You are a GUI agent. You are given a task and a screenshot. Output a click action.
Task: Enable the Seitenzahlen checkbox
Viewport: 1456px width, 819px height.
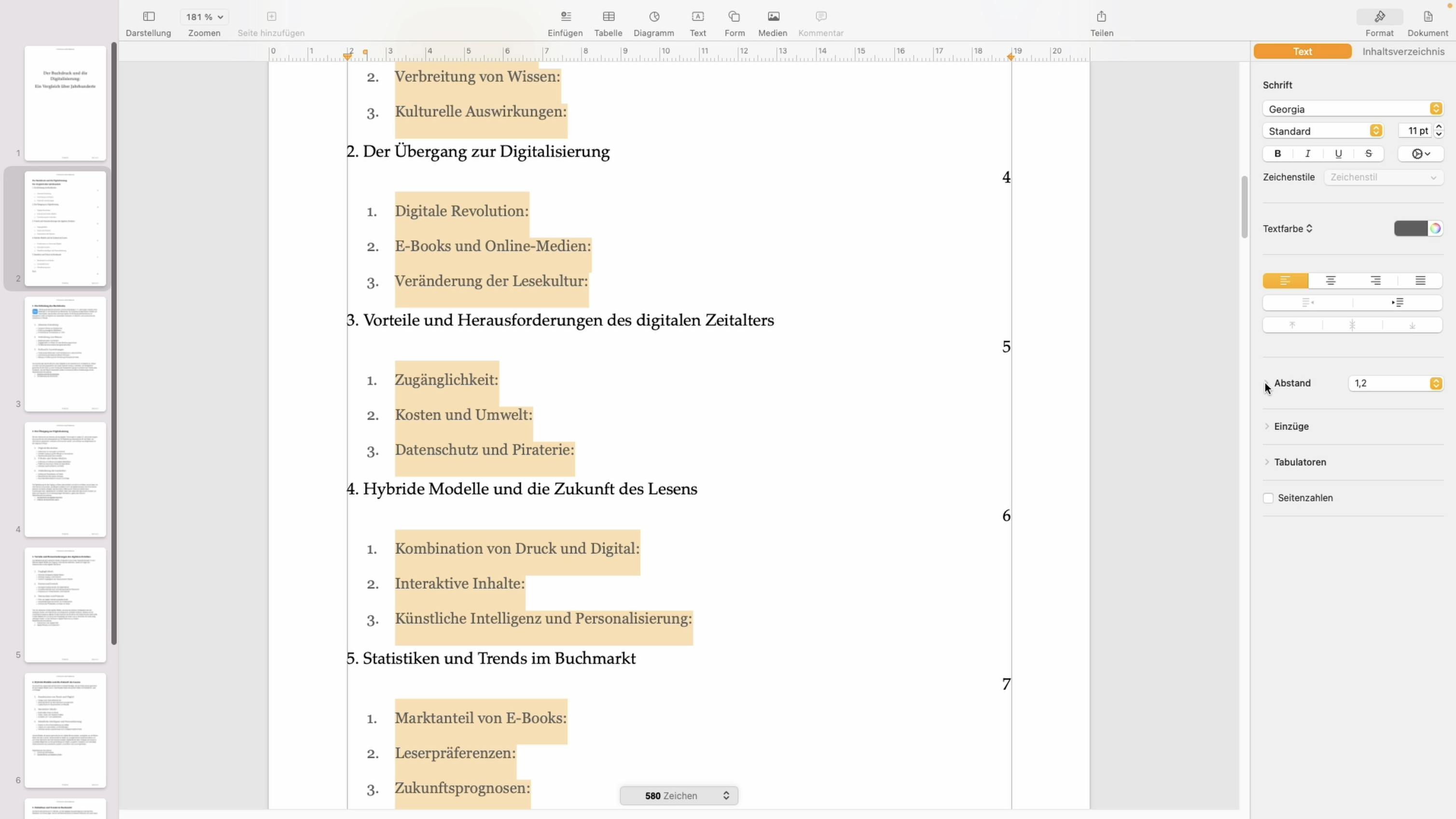tap(1268, 498)
